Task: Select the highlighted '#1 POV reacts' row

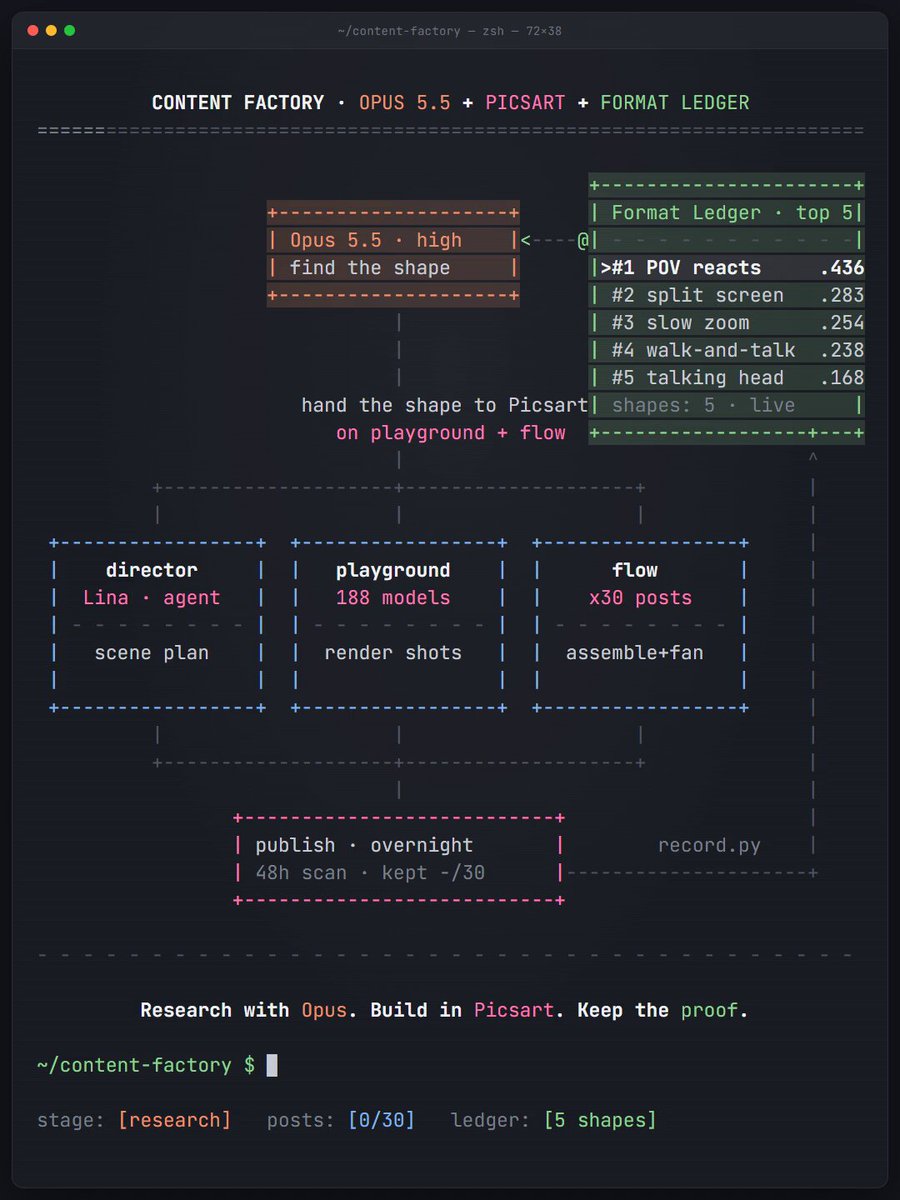Action: point(726,268)
